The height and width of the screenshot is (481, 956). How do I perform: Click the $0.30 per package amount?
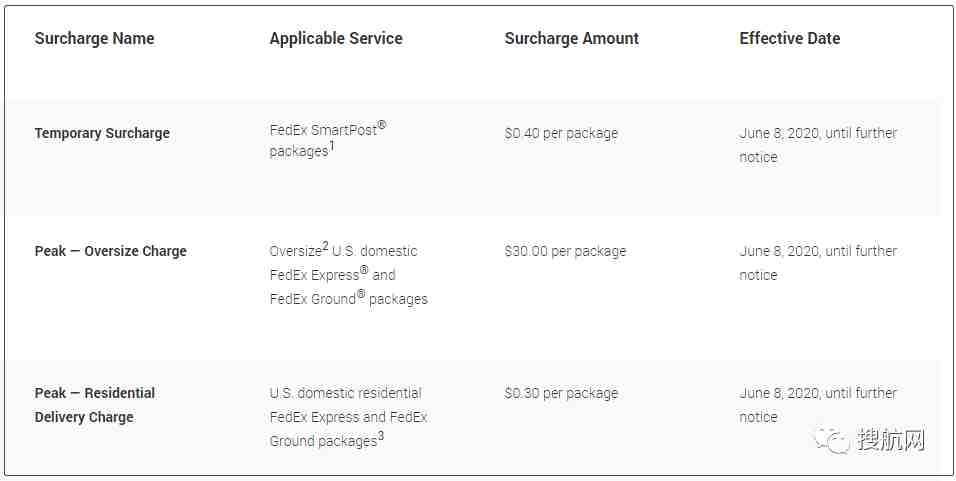[562, 393]
